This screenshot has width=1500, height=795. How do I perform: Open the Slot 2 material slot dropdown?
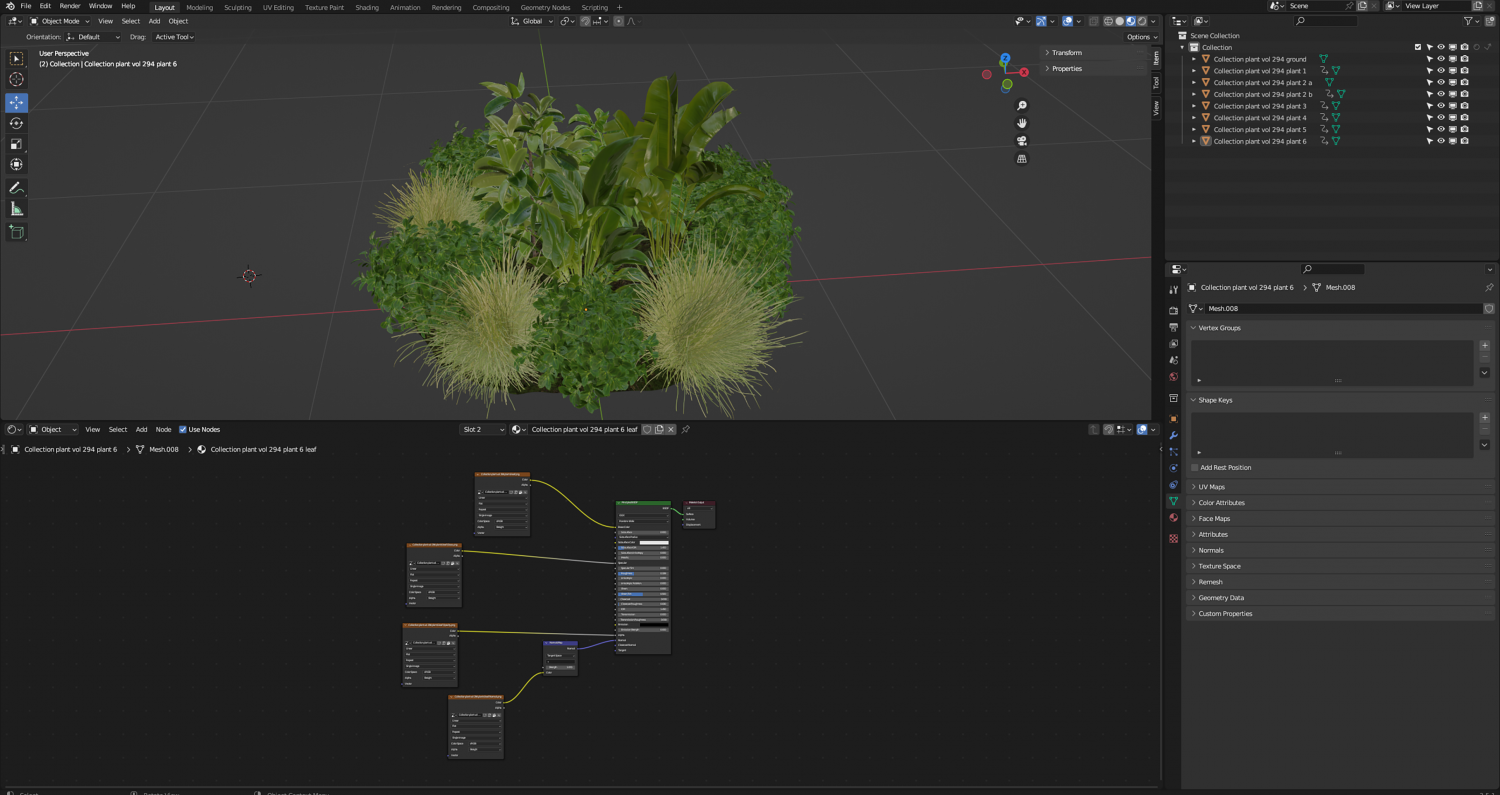[483, 430]
